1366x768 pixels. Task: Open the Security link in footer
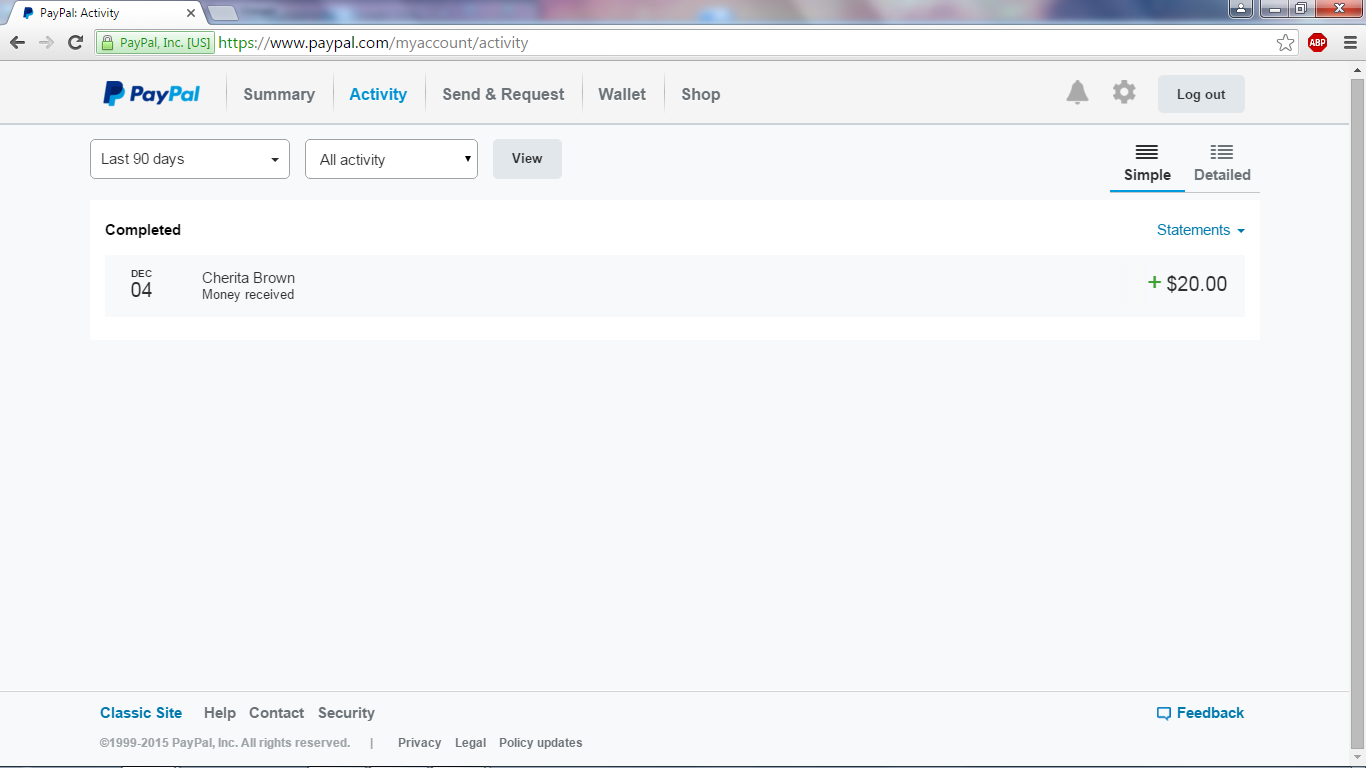click(346, 713)
